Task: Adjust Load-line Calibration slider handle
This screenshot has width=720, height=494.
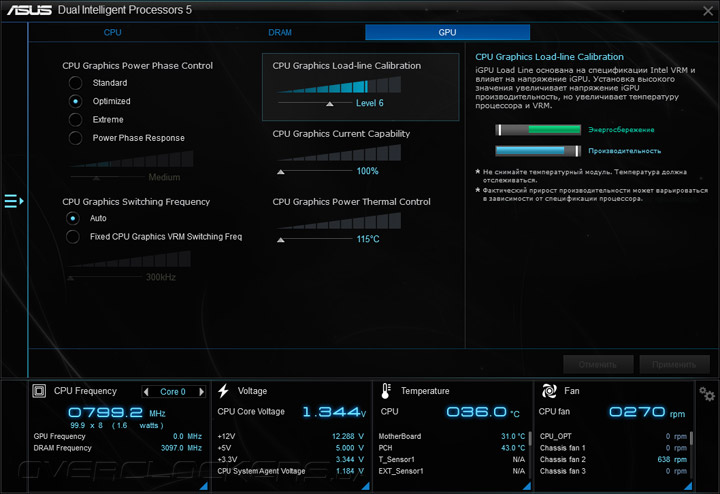Action: pos(330,104)
